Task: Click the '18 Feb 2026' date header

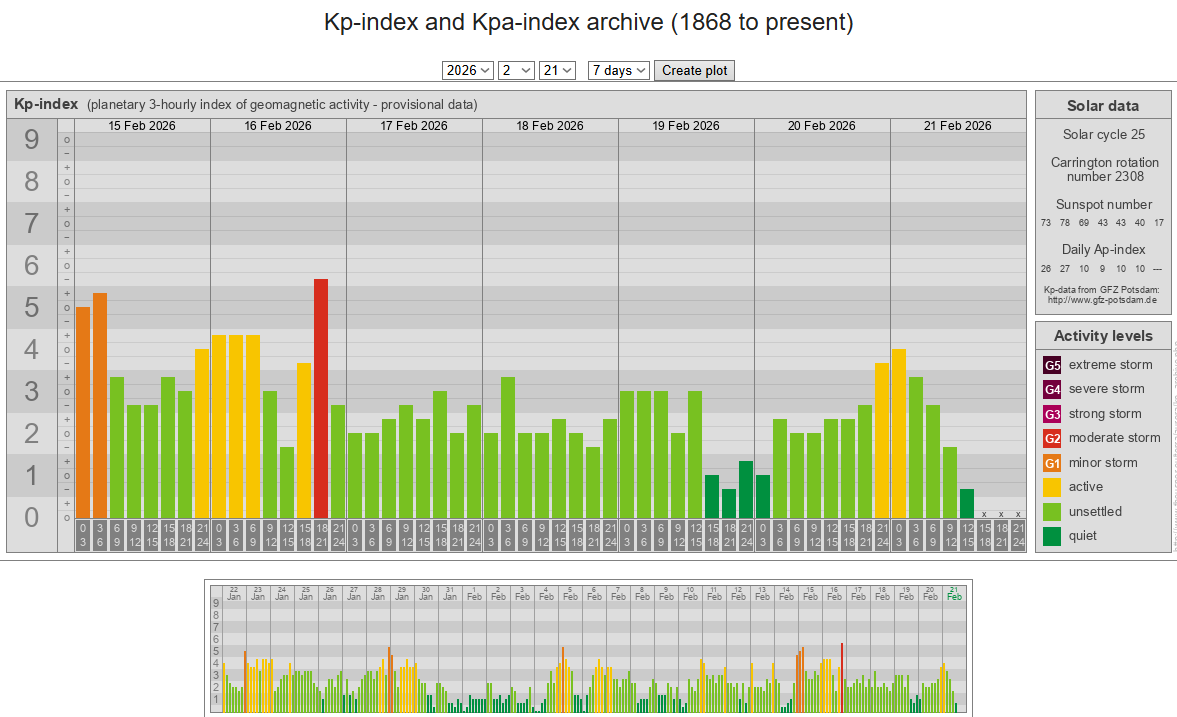Action: pyautogui.click(x=550, y=126)
